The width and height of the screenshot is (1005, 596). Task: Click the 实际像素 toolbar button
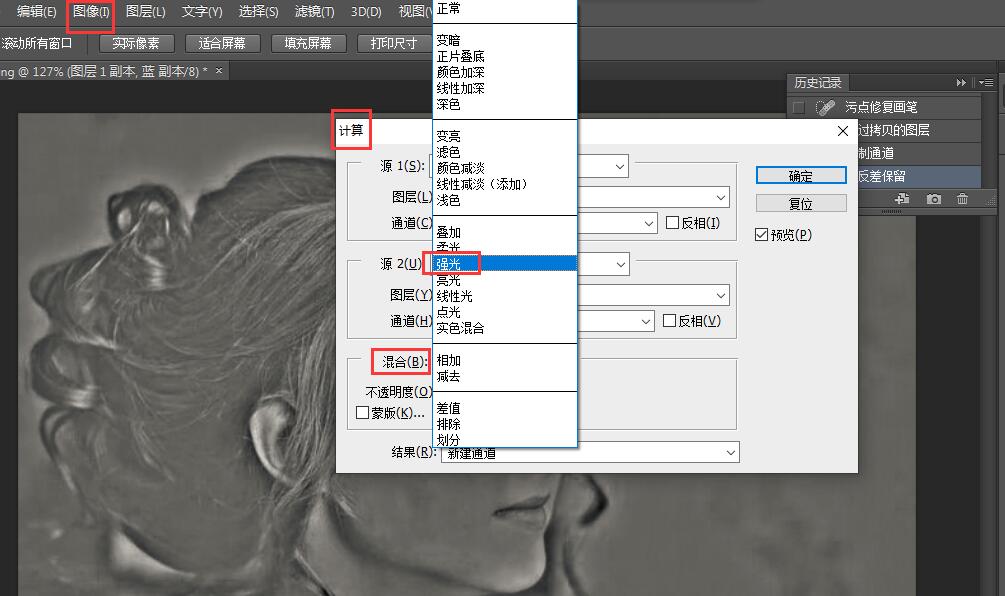click(136, 43)
